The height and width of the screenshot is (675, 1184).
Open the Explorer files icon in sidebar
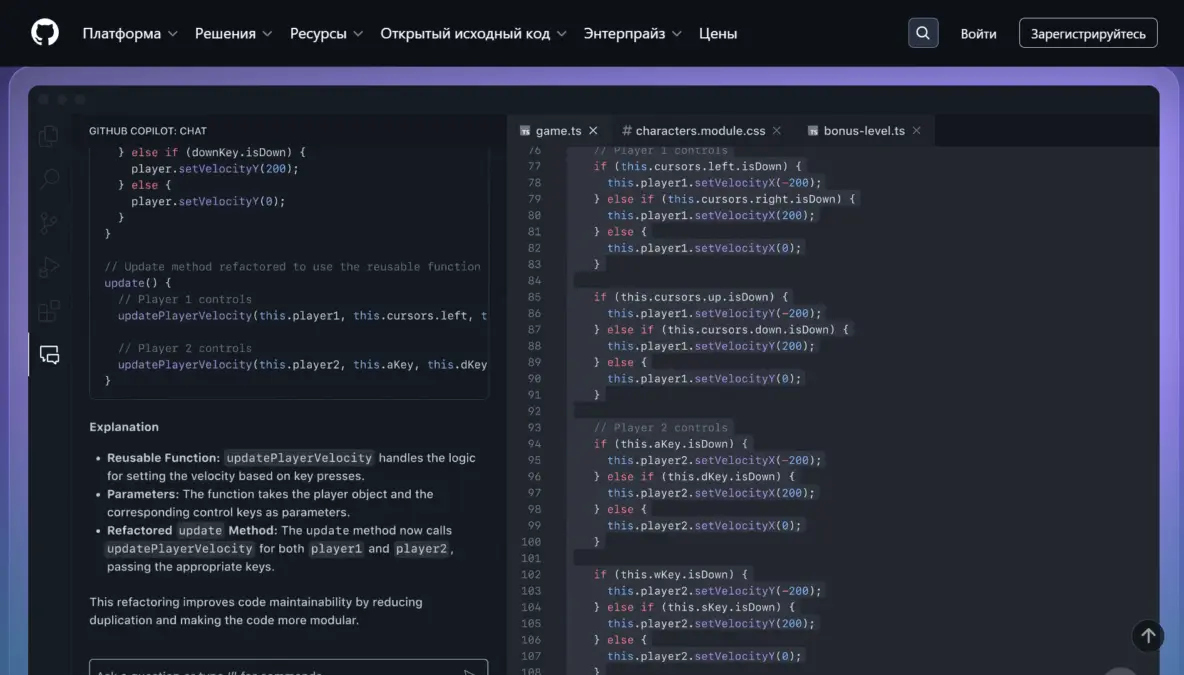coord(49,136)
